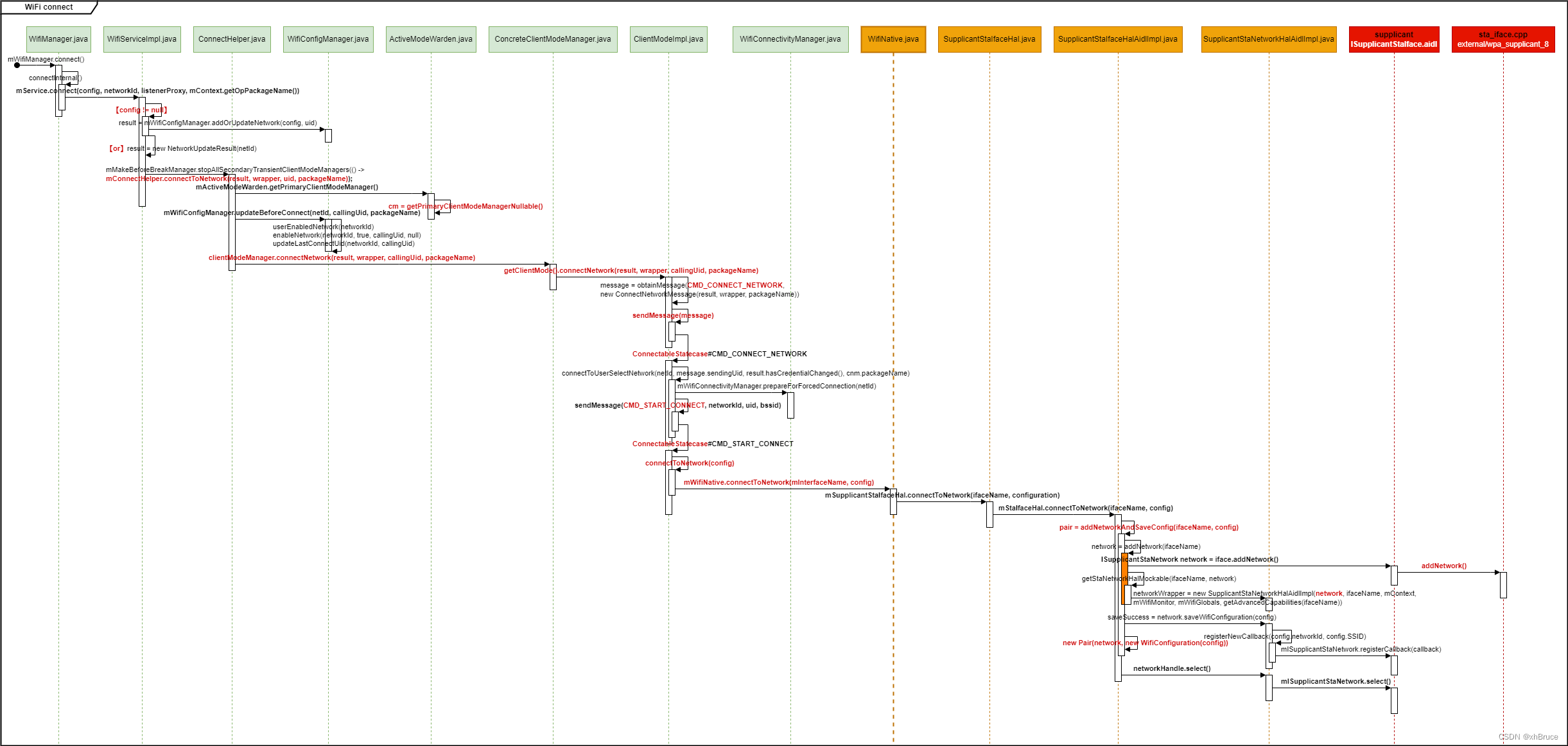1568x746 pixels.
Task: Click the orange WifiNative.java header
Action: pyautogui.click(x=893, y=39)
